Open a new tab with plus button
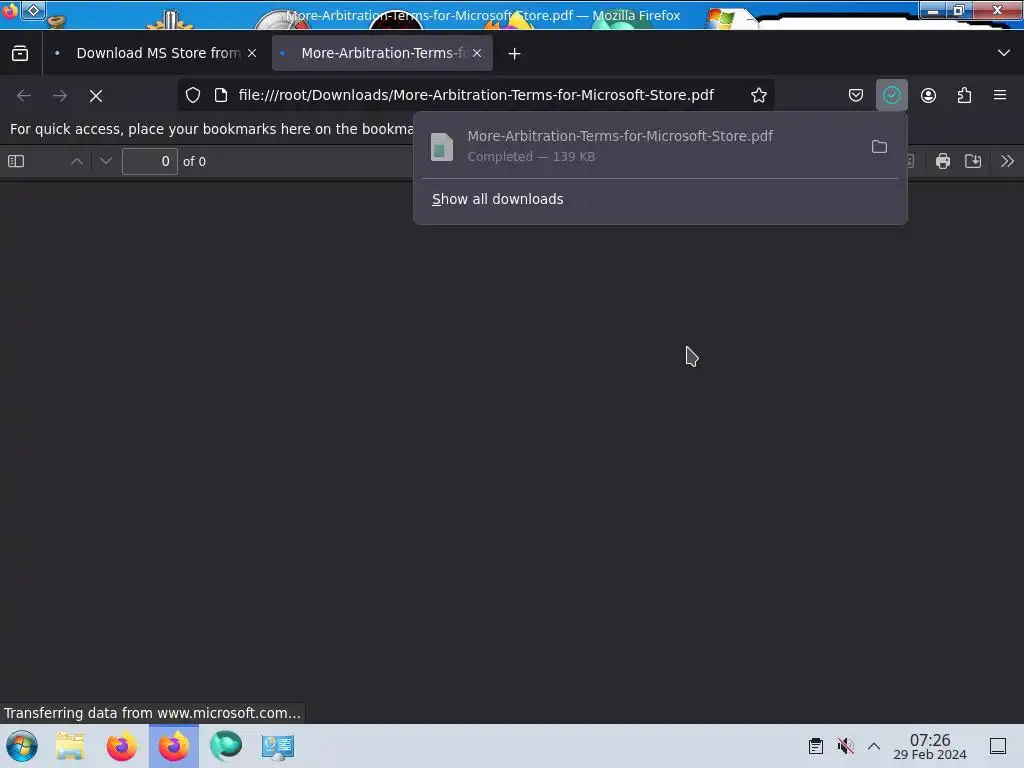 coord(515,54)
